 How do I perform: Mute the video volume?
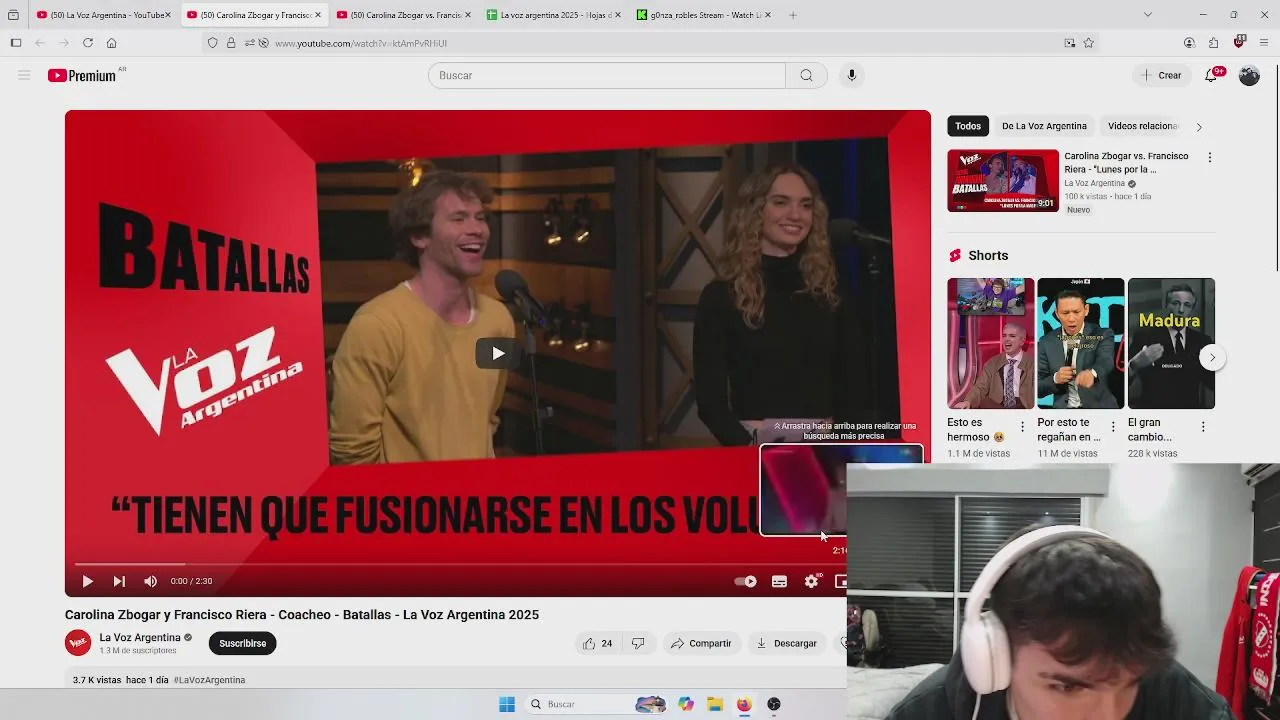pyautogui.click(x=150, y=581)
